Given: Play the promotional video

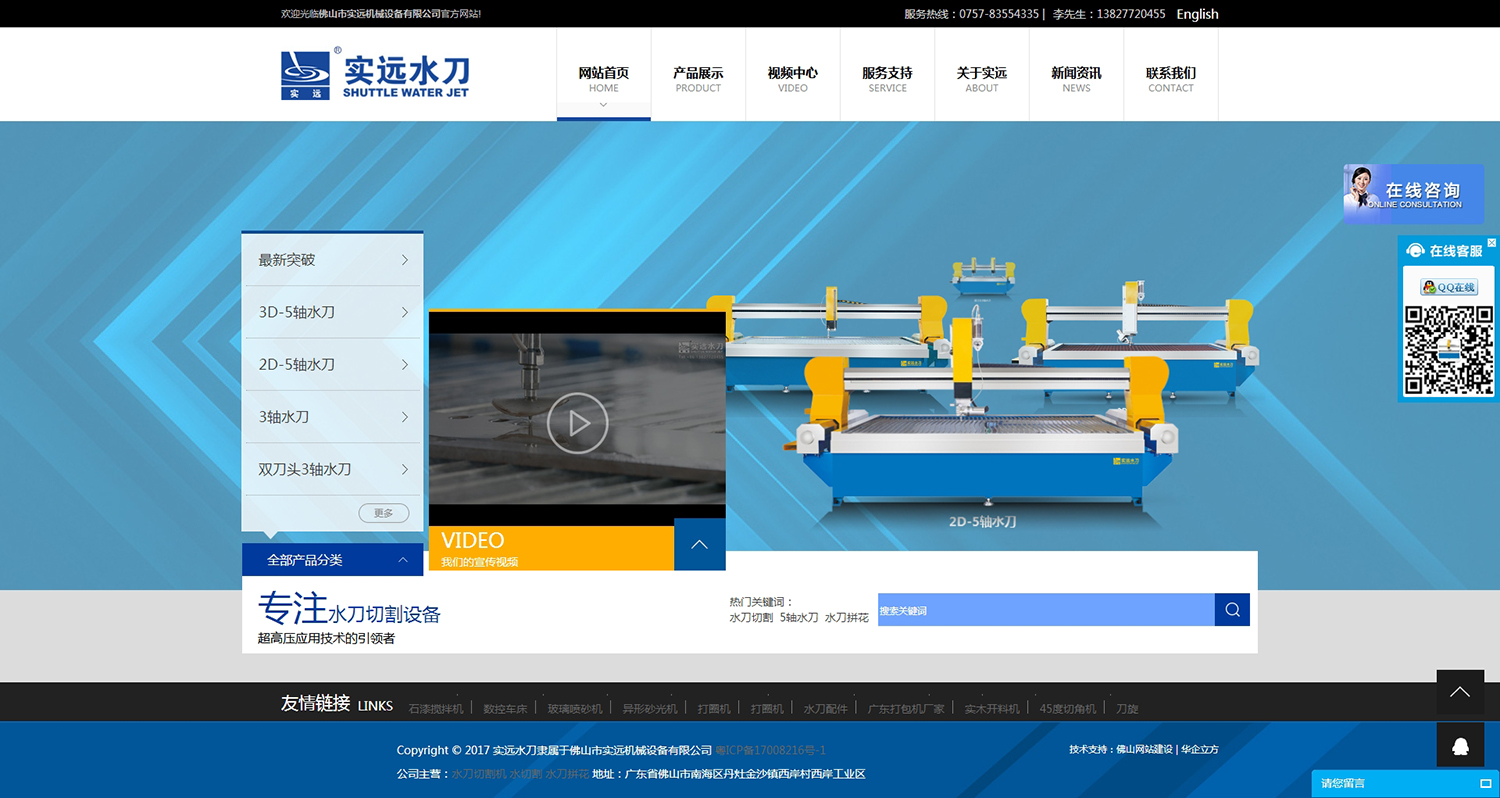Looking at the screenshot, I should coord(577,423).
